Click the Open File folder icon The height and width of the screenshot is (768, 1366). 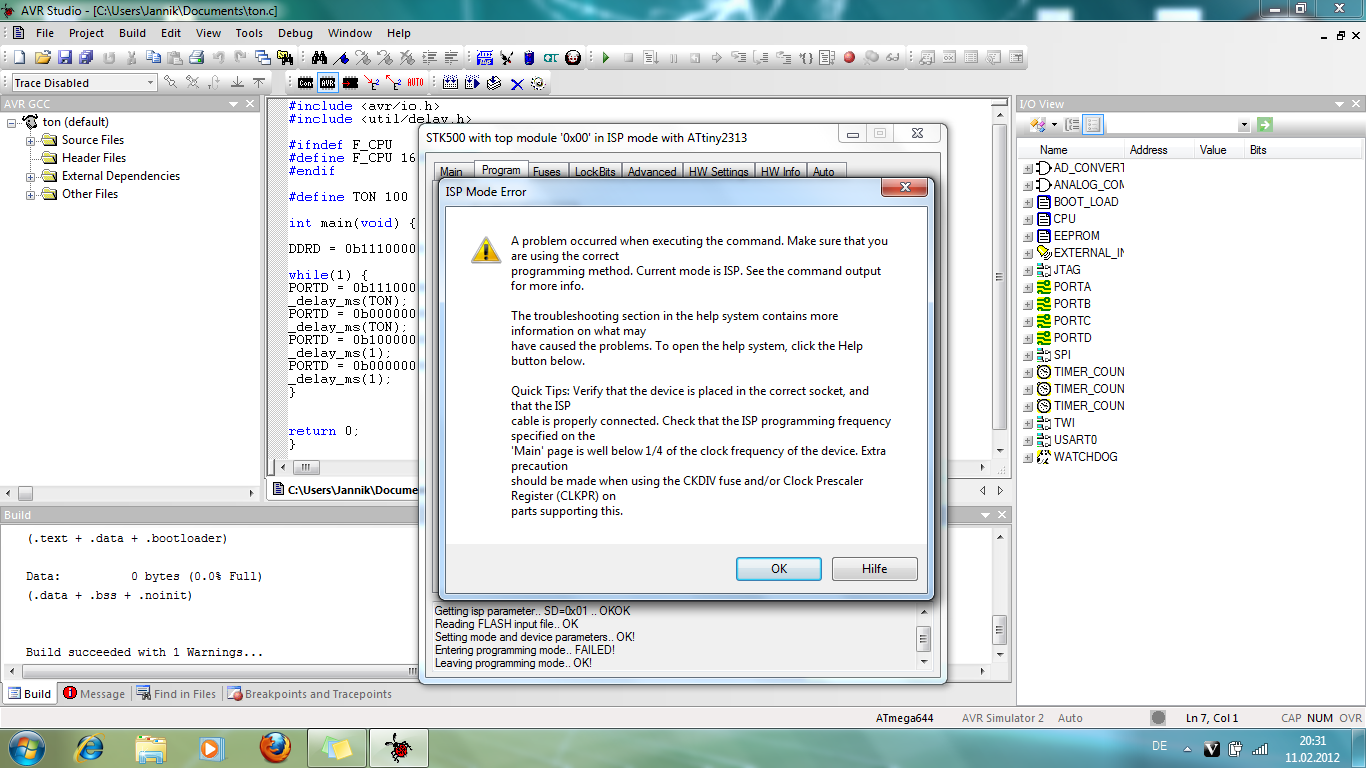43,57
